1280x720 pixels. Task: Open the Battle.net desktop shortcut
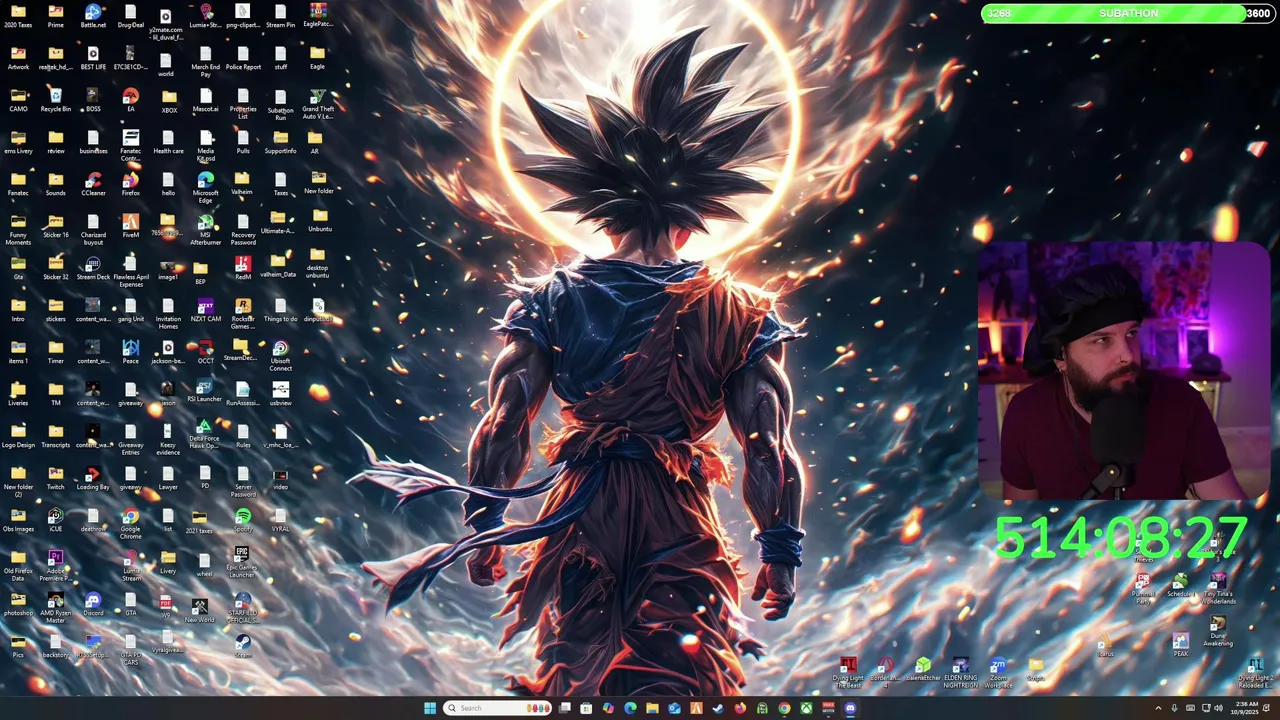click(x=93, y=16)
